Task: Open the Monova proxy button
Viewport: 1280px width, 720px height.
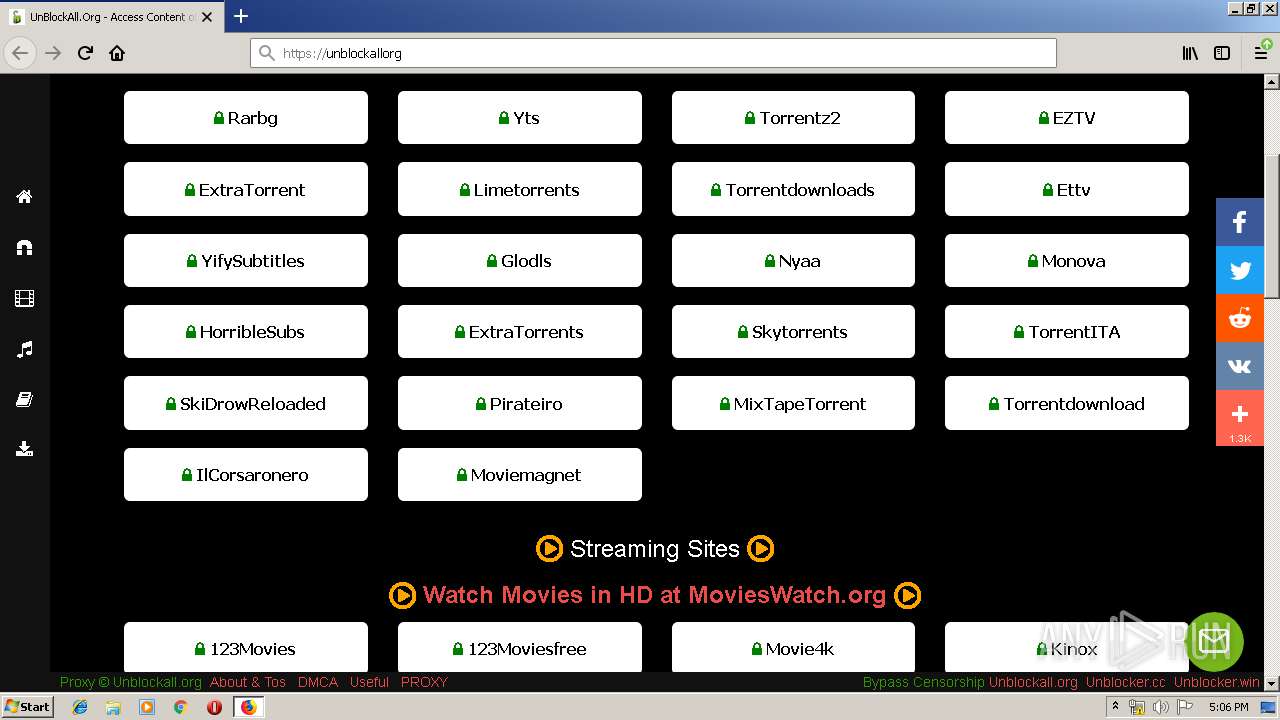Action: point(1067,261)
